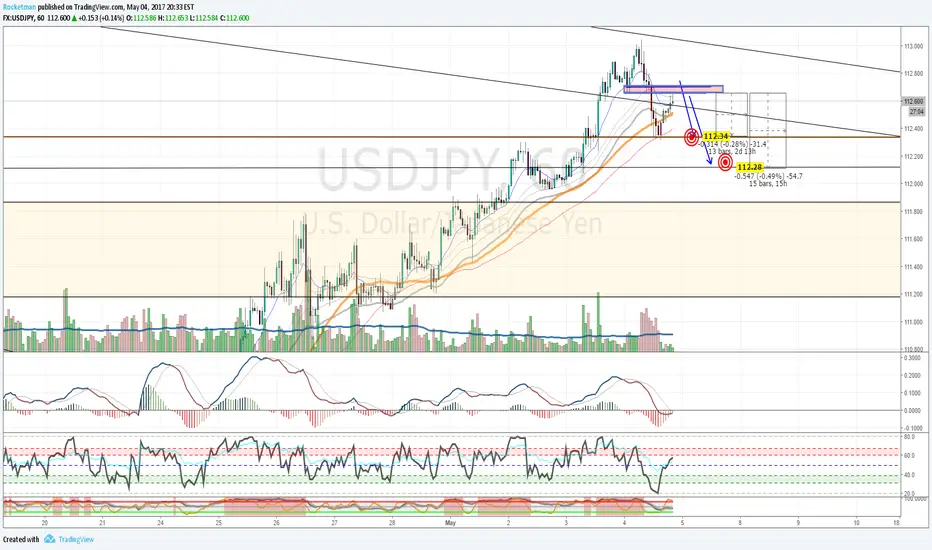
Task: Click the red target icon beside 112.34
Action: tap(692, 137)
